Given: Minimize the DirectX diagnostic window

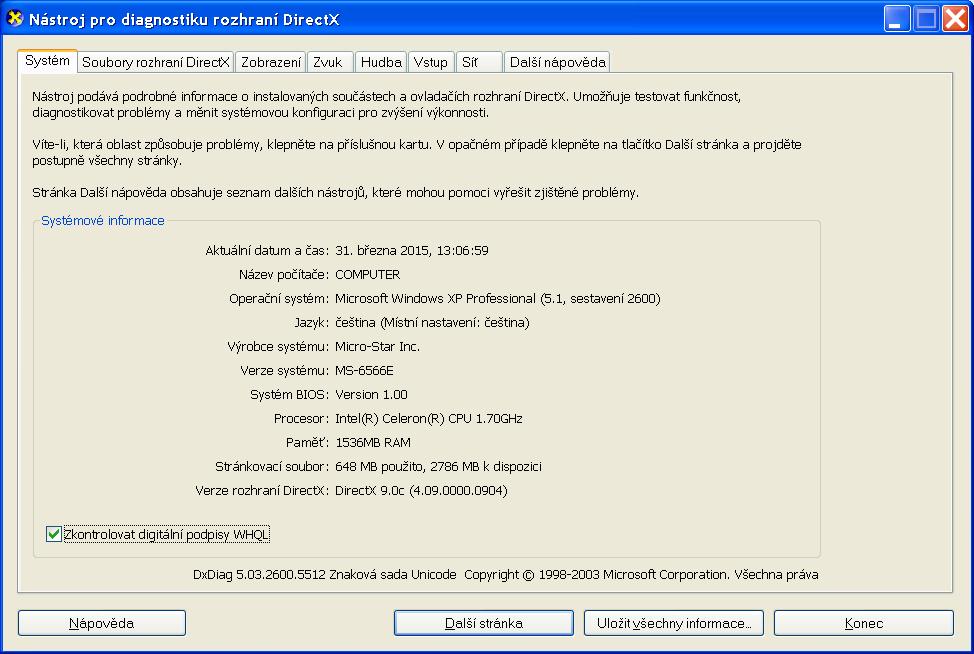Looking at the screenshot, I should pyautogui.click(x=897, y=19).
